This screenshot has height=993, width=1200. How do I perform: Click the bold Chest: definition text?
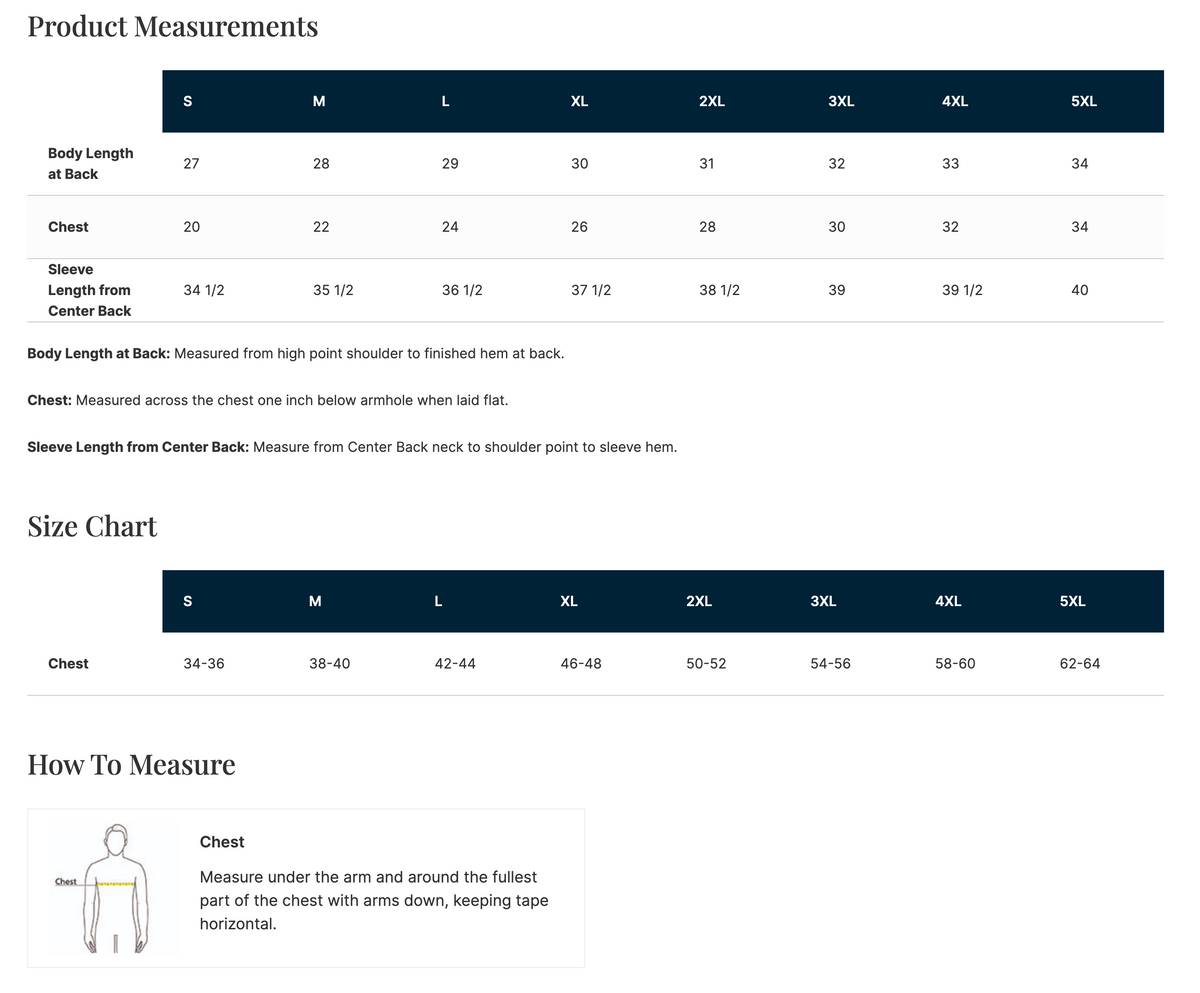coord(49,400)
